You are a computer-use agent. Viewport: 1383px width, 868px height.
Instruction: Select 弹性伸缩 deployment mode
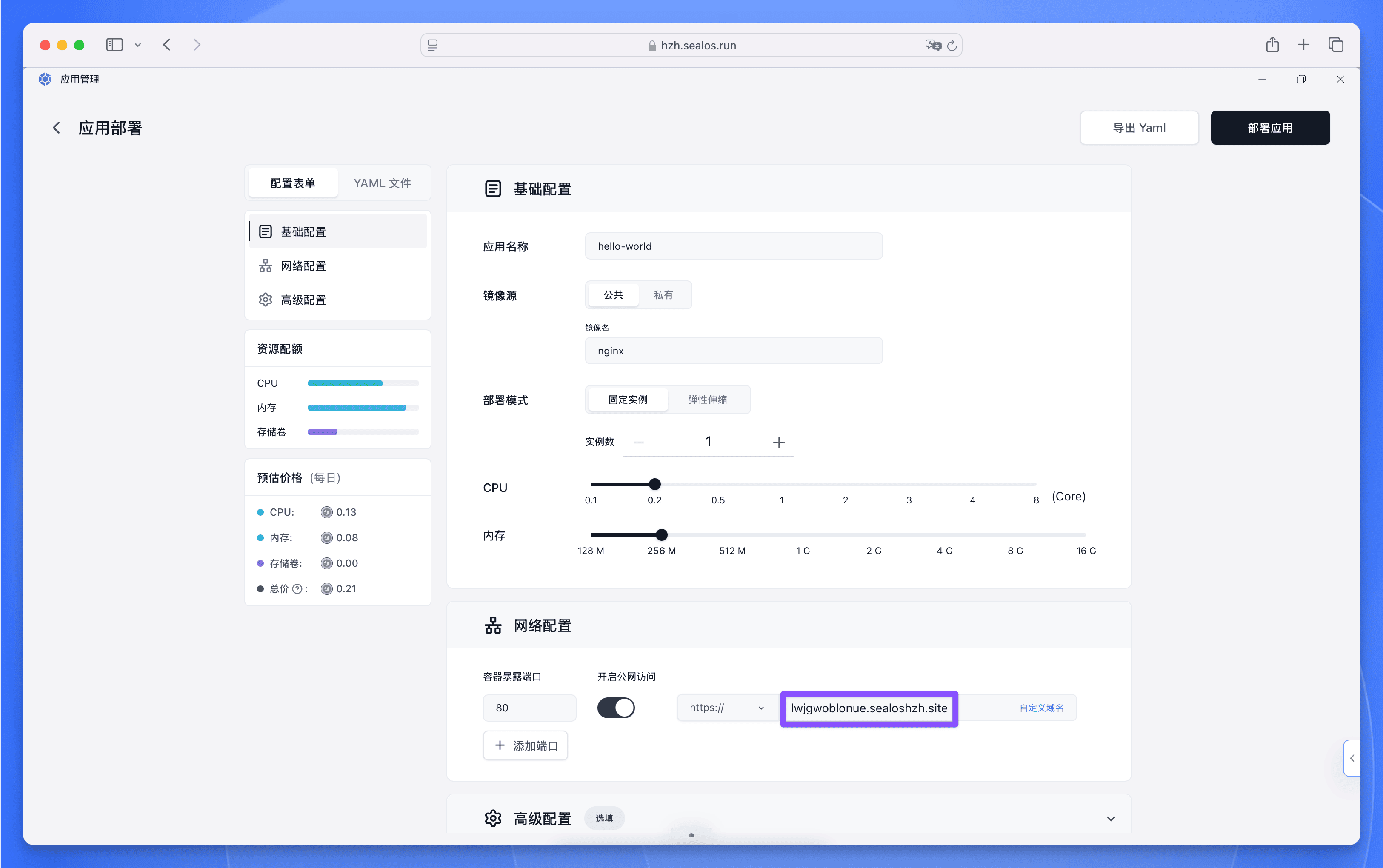tap(707, 400)
